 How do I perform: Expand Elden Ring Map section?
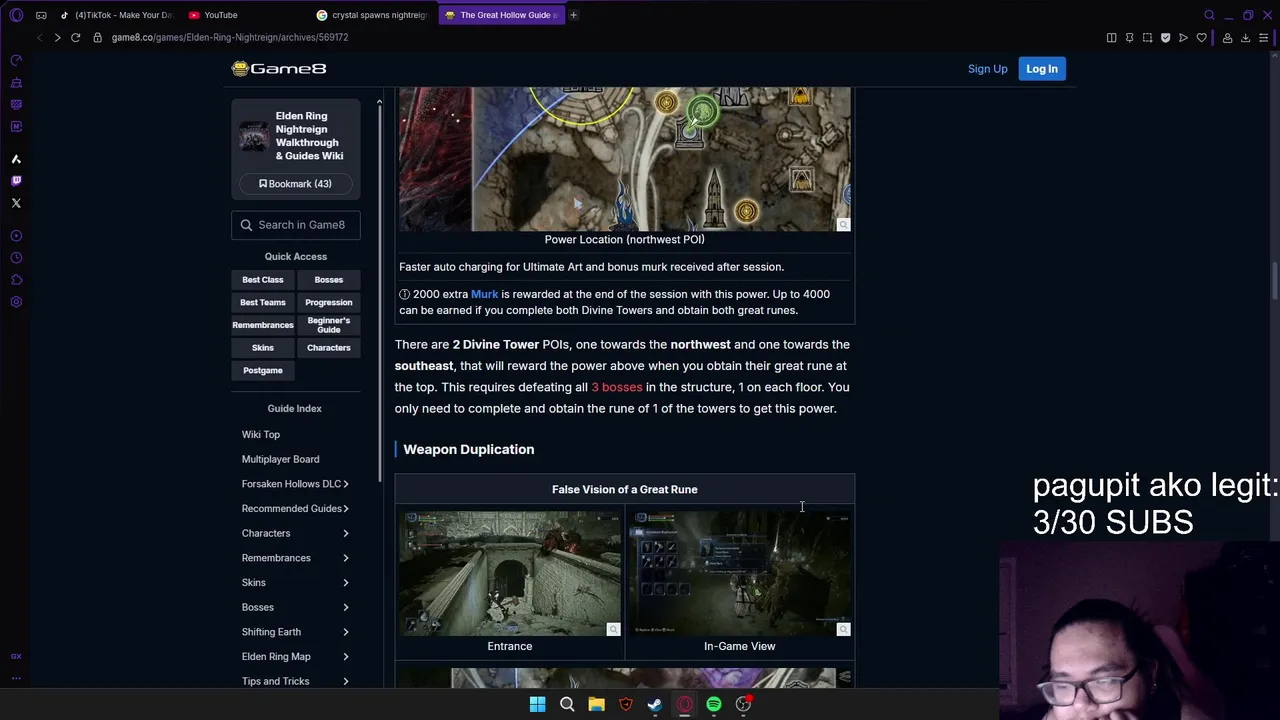click(295, 656)
